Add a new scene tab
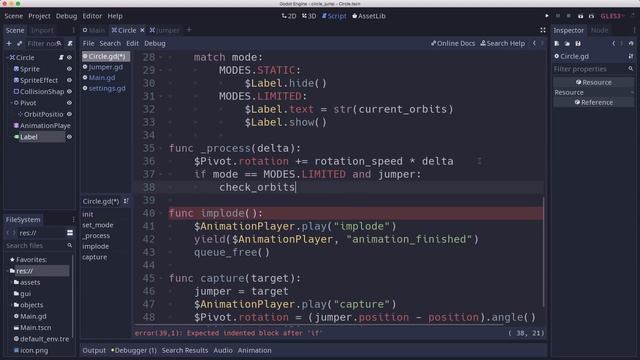 pos(189,30)
